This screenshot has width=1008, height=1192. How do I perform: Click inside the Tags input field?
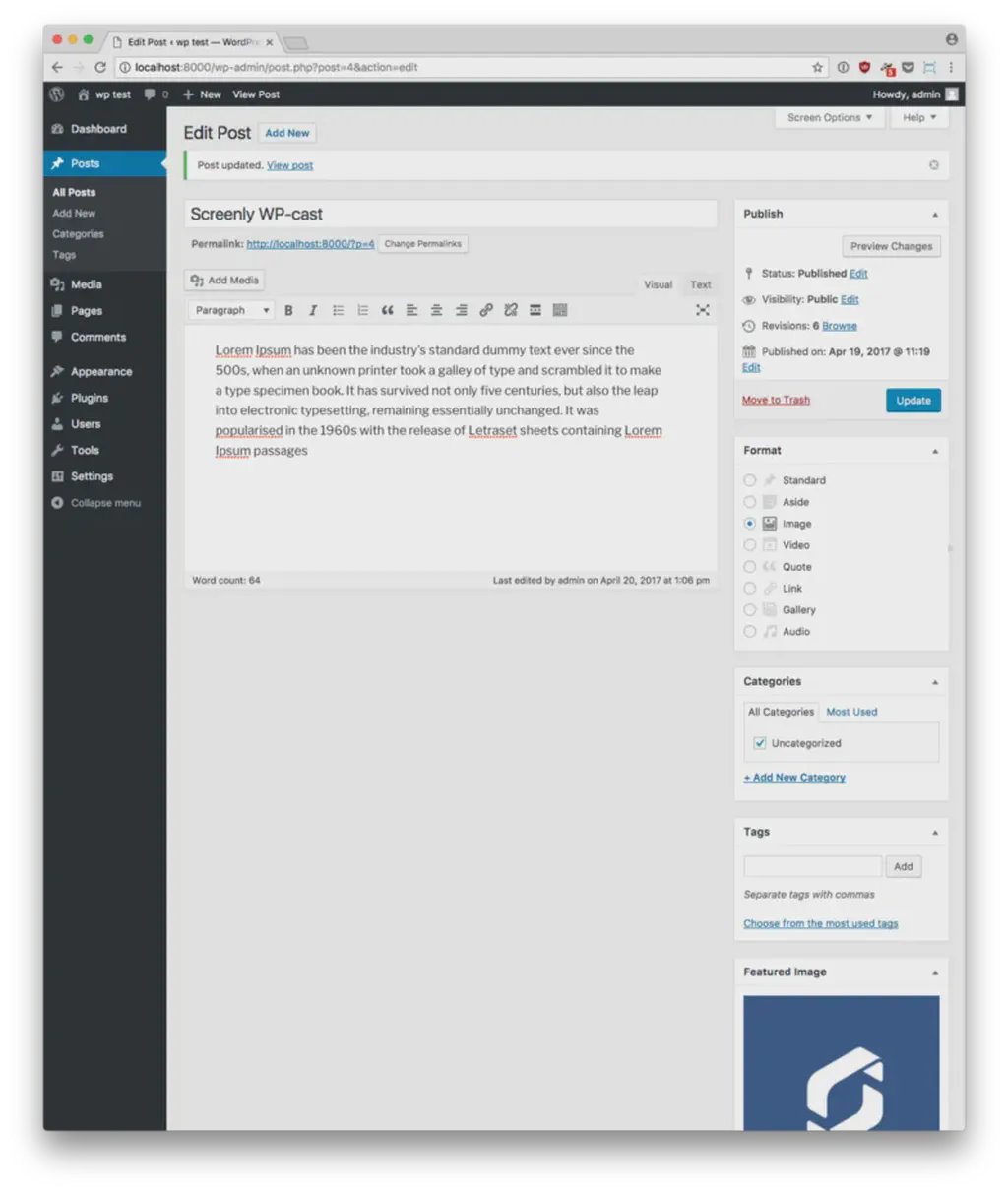tap(811, 866)
